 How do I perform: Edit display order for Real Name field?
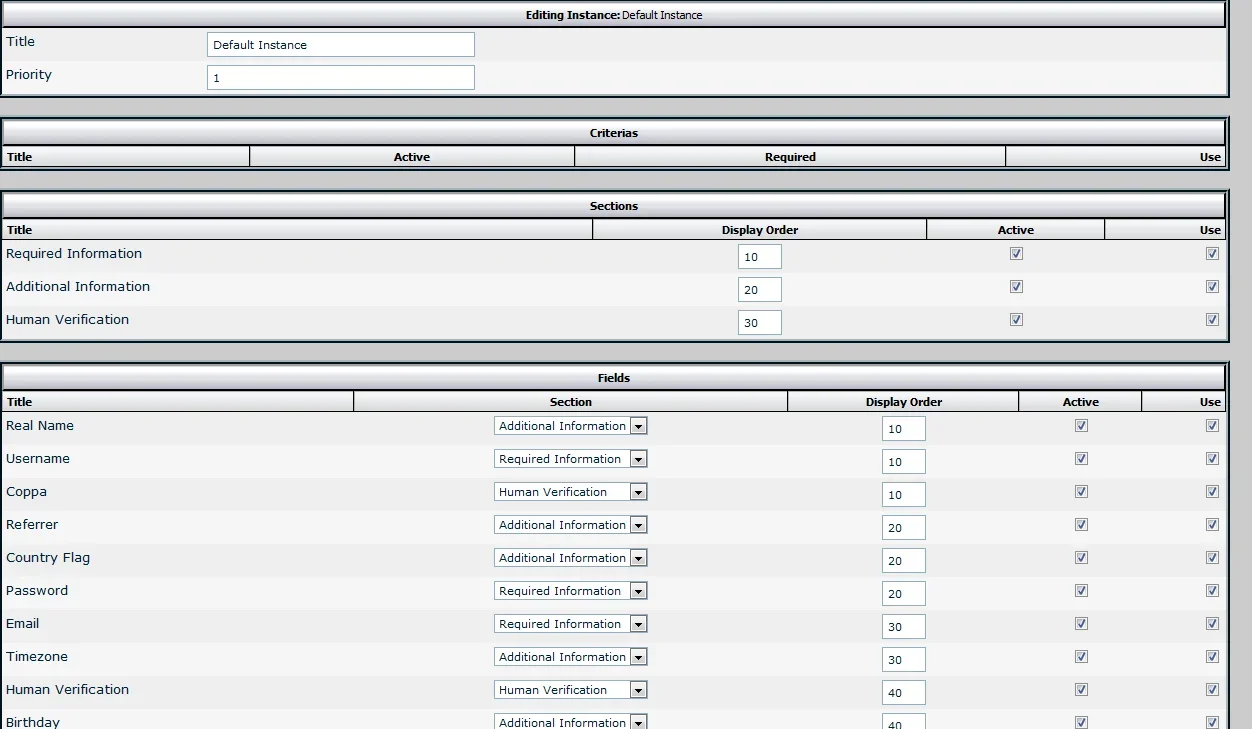[x=904, y=429]
